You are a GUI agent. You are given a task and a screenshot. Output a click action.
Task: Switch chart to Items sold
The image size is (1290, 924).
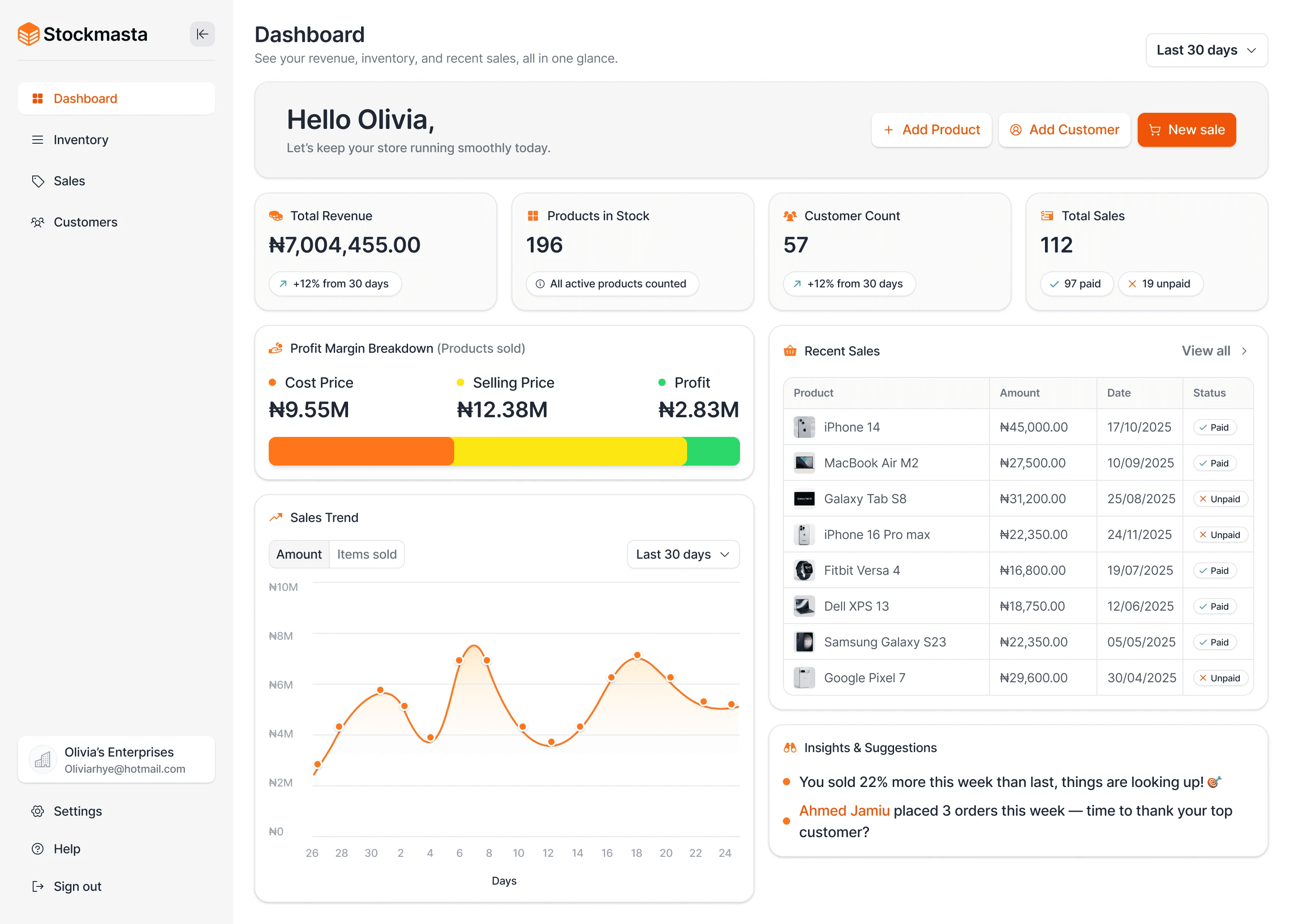(x=367, y=554)
